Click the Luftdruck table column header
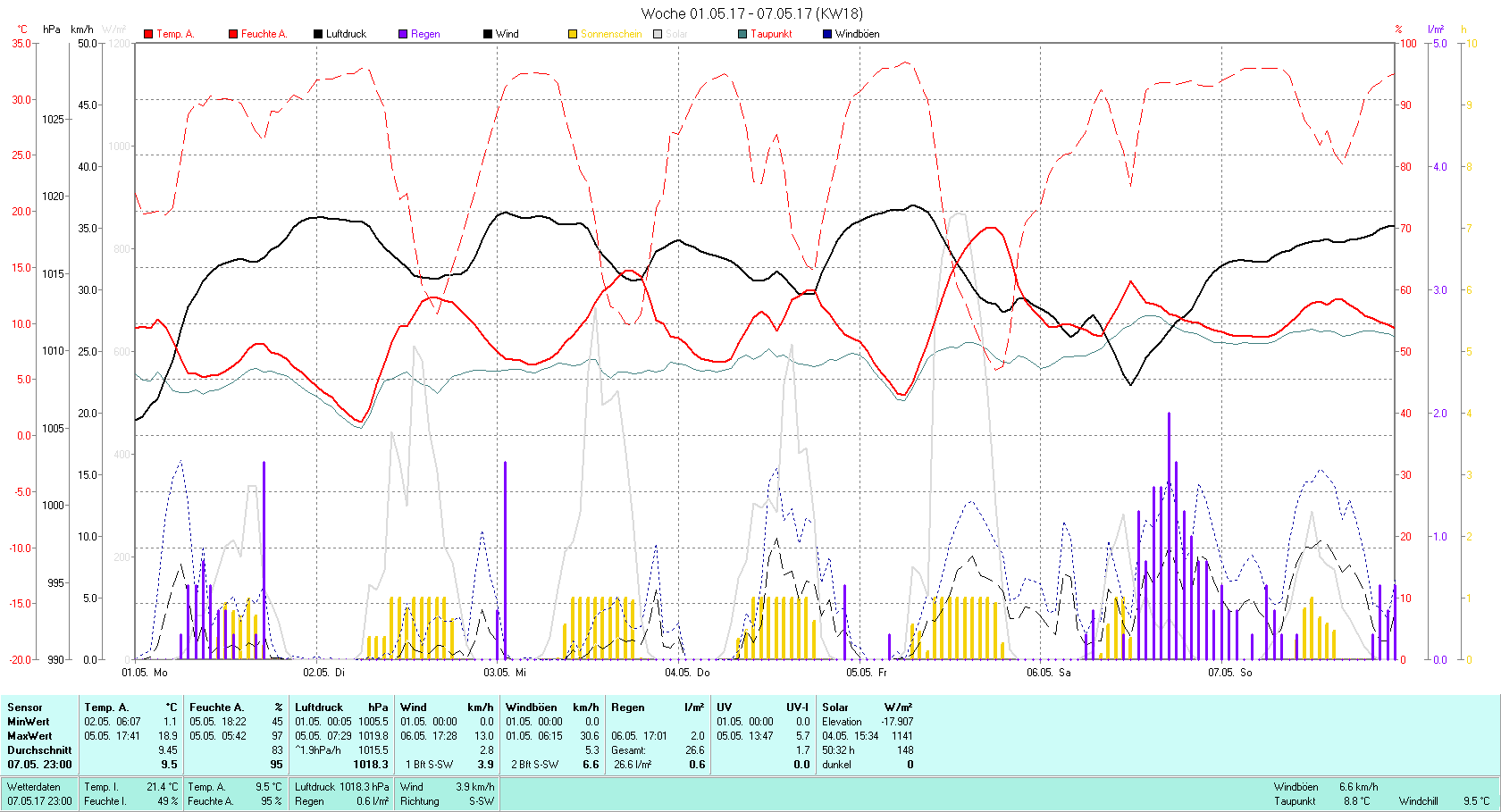 (319, 707)
